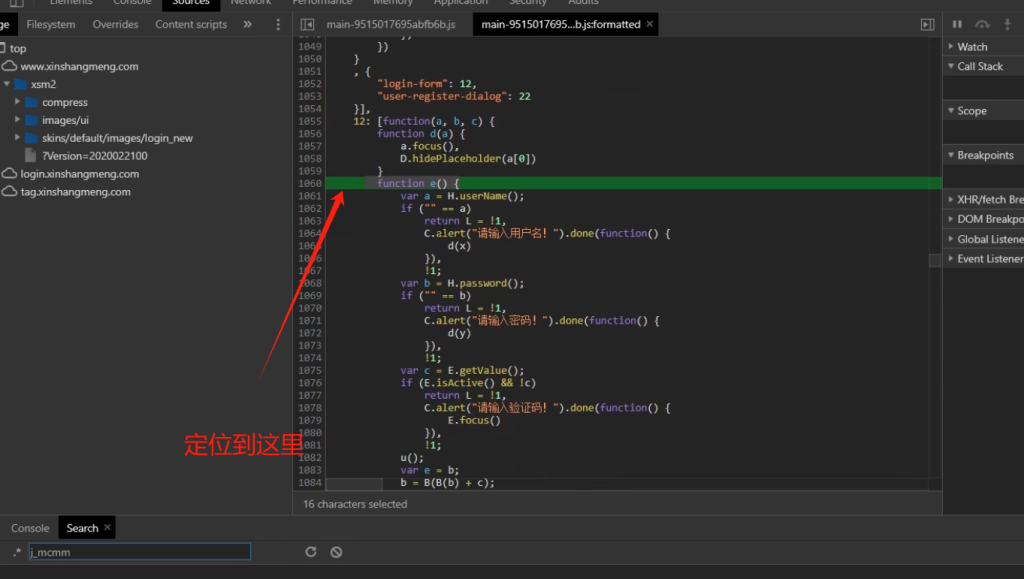Click the code "b = B(B(b) + c);"
Viewport: 1024px width, 579px height.
[447, 482]
